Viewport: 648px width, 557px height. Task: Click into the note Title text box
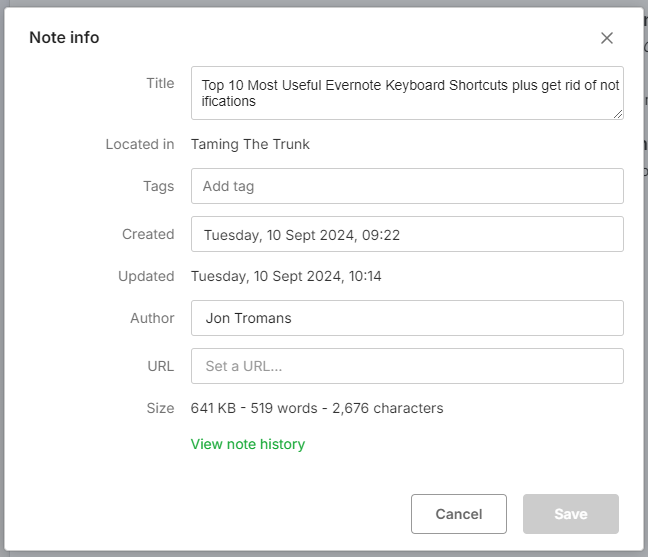407,93
